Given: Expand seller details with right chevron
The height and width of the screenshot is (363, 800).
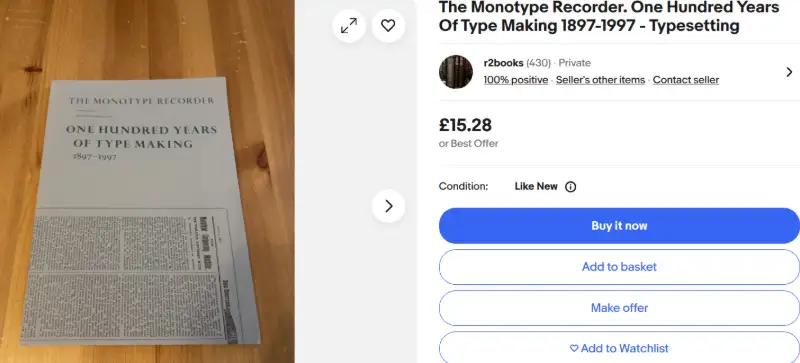Looking at the screenshot, I should coord(789,72).
